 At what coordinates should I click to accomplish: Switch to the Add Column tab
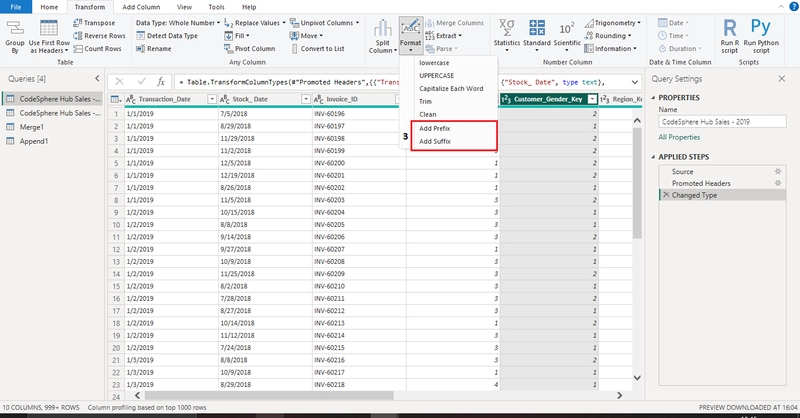(141, 7)
